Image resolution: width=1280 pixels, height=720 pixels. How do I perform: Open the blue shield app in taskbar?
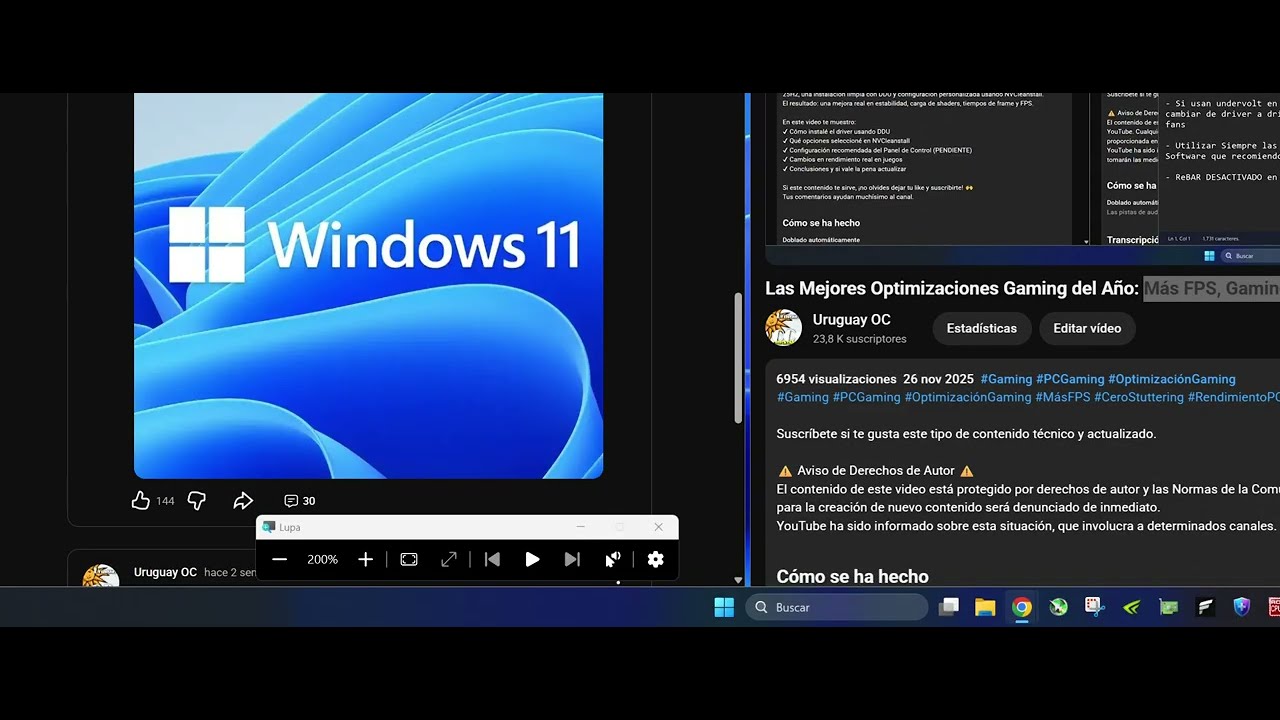[x=1241, y=607]
